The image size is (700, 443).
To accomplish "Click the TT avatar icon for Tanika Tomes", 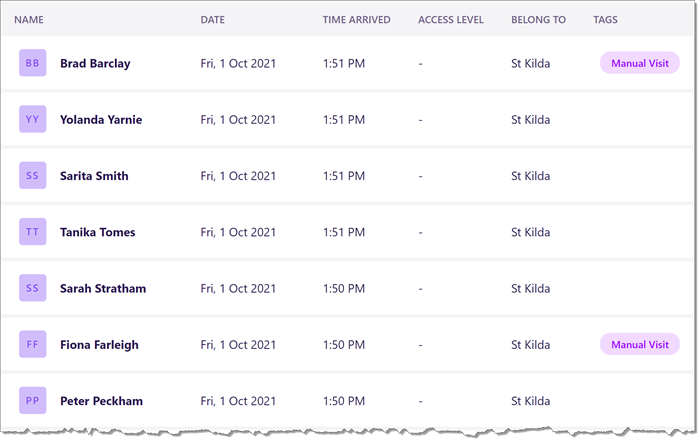I will click(x=33, y=232).
